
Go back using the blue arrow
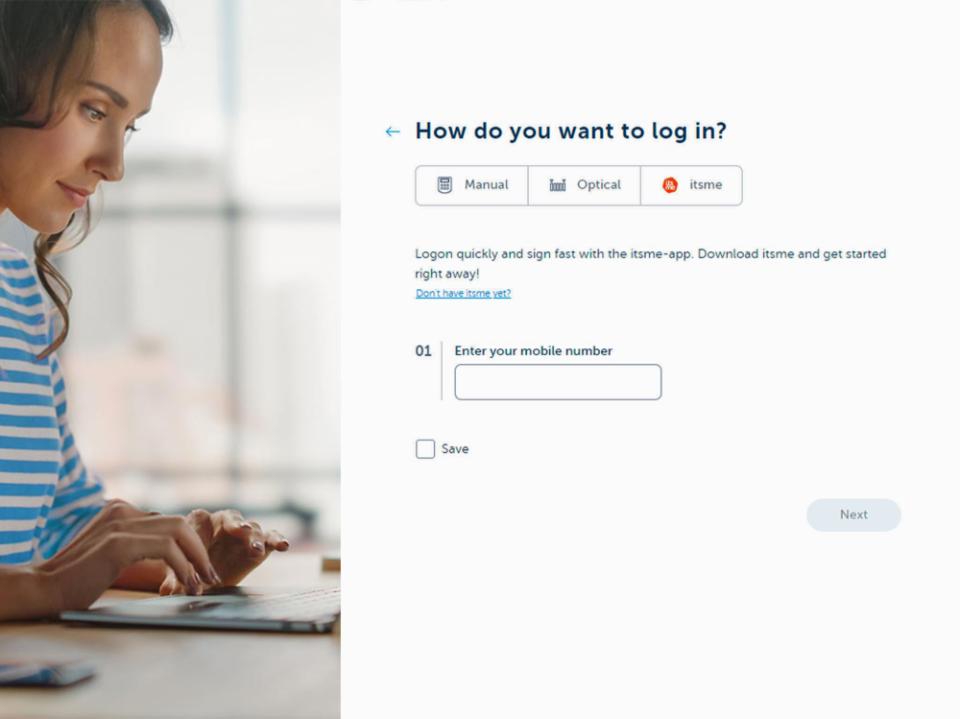pyautogui.click(x=392, y=132)
